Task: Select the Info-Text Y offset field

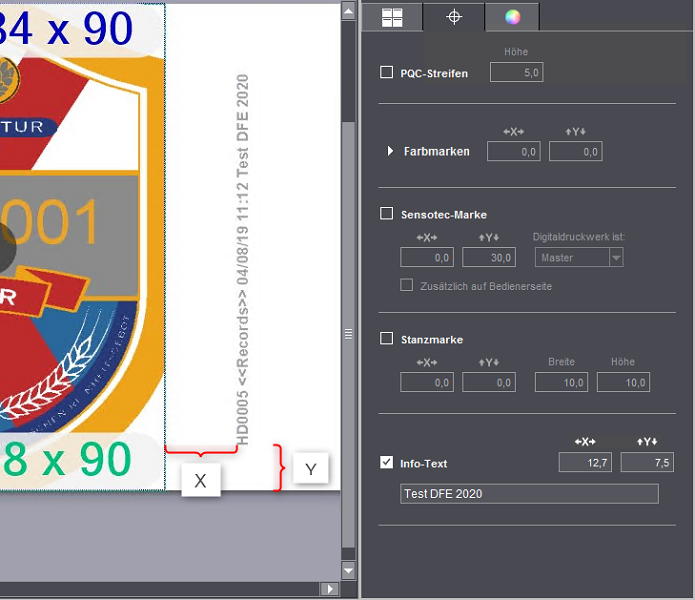Action: (647, 461)
